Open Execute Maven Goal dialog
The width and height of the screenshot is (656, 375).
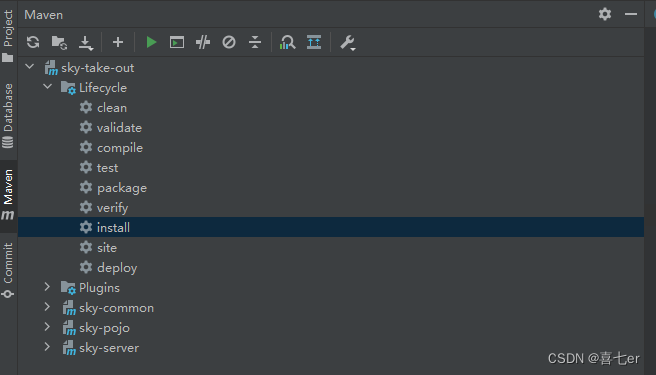coord(177,42)
